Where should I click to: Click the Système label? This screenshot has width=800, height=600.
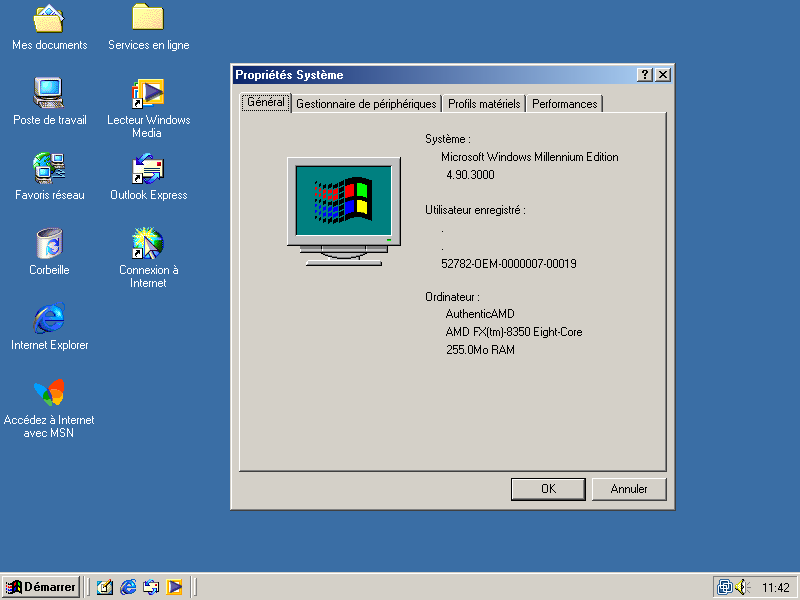point(447,139)
